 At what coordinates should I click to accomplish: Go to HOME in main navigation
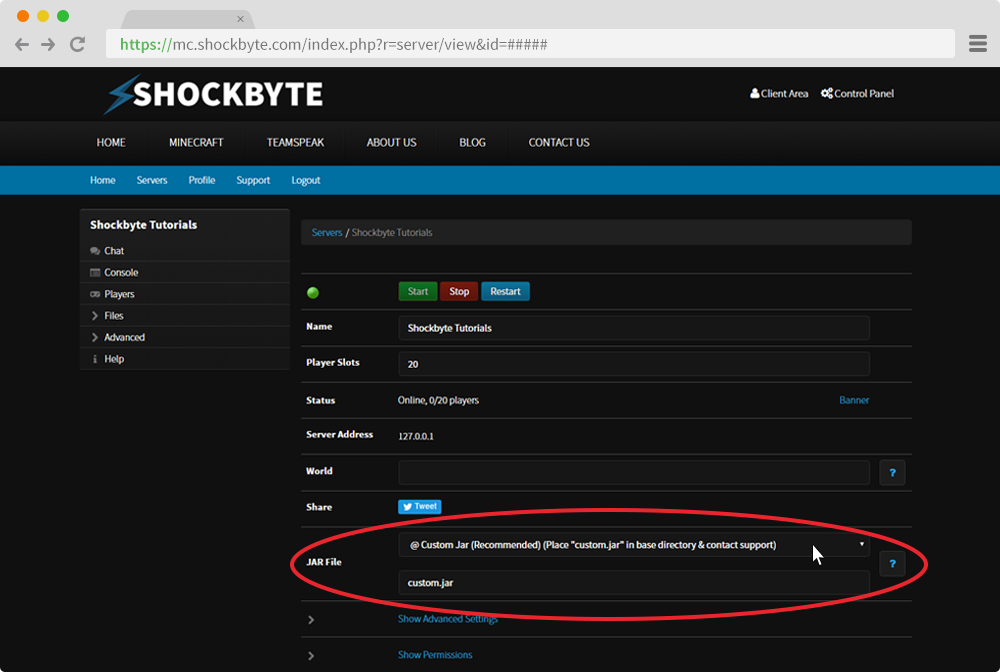tap(111, 142)
